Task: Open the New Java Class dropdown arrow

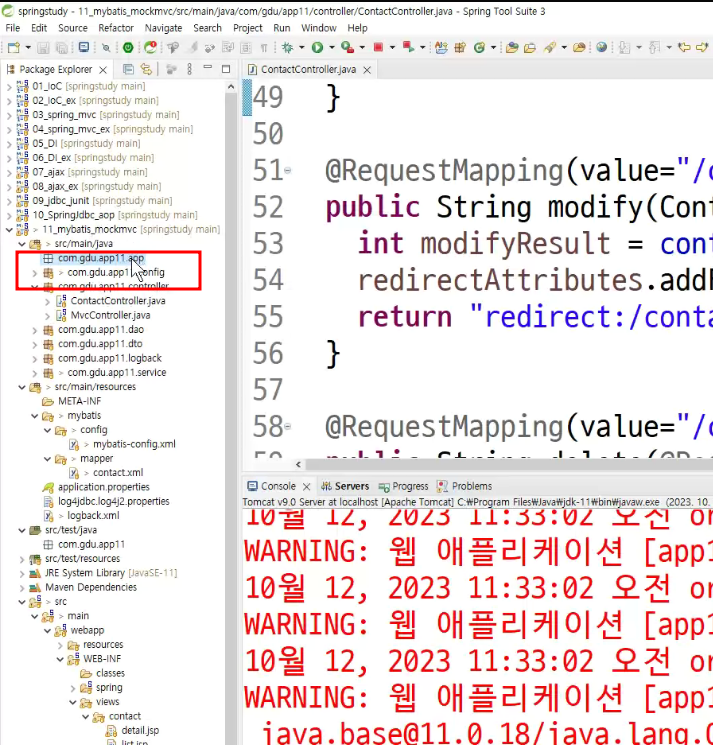Action: (x=494, y=48)
